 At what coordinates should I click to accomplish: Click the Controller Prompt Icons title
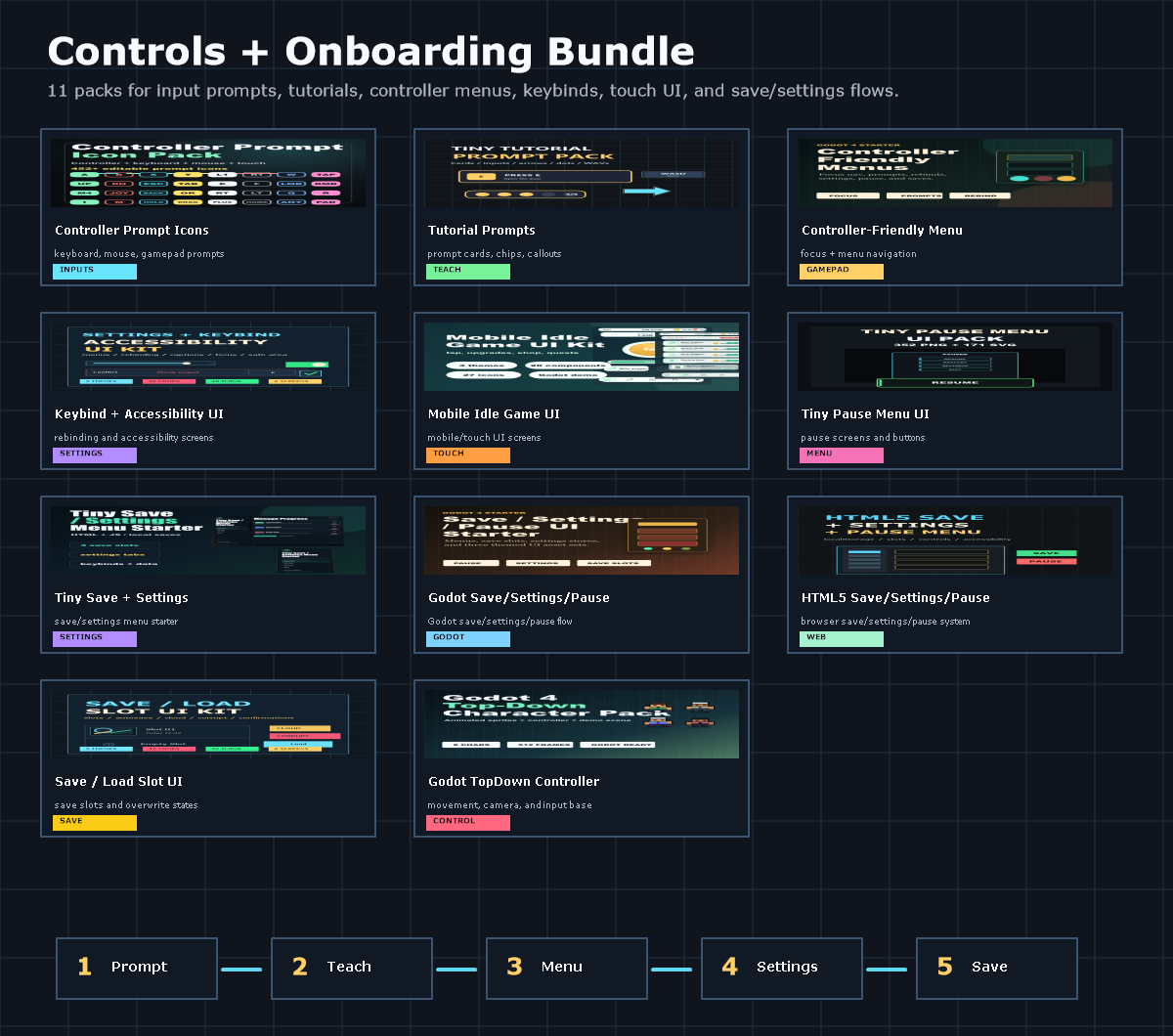pos(132,231)
